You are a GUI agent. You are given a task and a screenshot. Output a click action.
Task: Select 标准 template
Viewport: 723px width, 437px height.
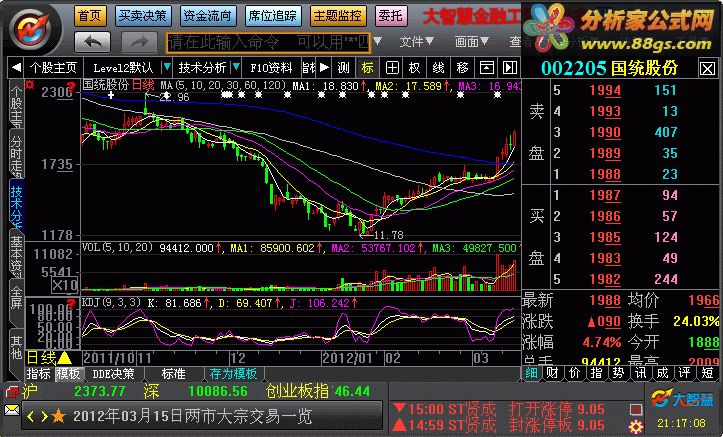pos(173,374)
